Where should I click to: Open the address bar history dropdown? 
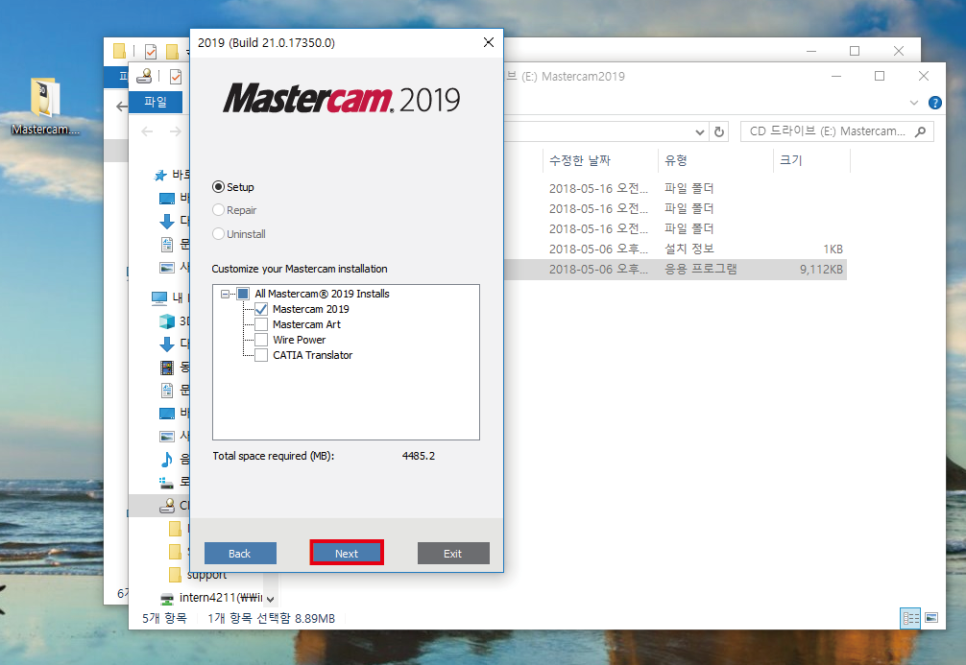699,132
